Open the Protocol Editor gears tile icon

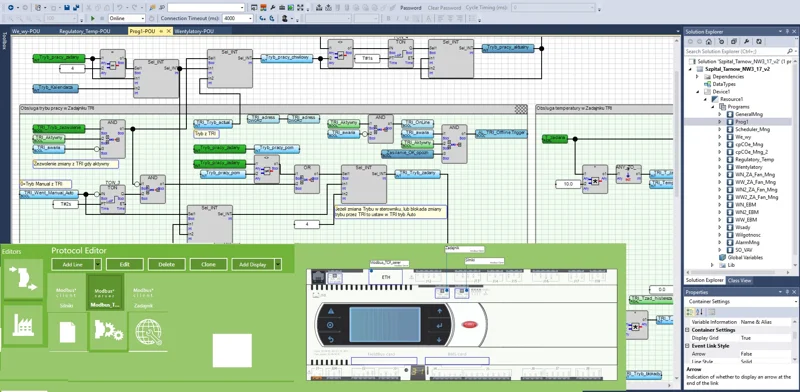108,332
